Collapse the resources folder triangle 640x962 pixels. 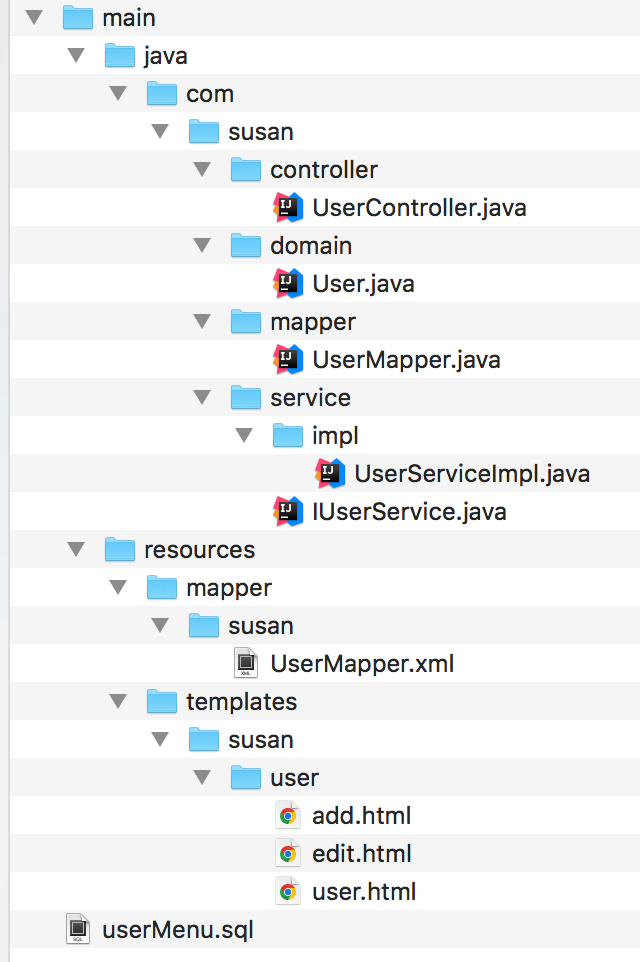pyautogui.click(x=76, y=550)
